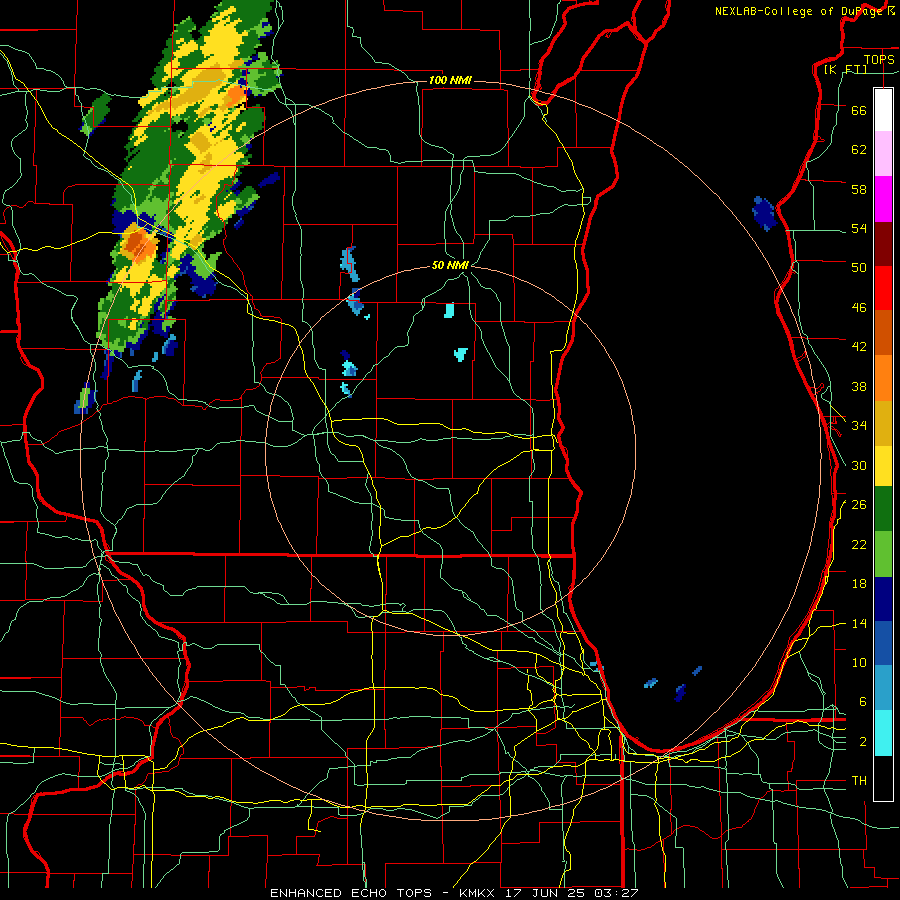Pick the light pink legend color segment
Image resolution: width=900 pixels, height=900 pixels.
[x=883, y=154]
